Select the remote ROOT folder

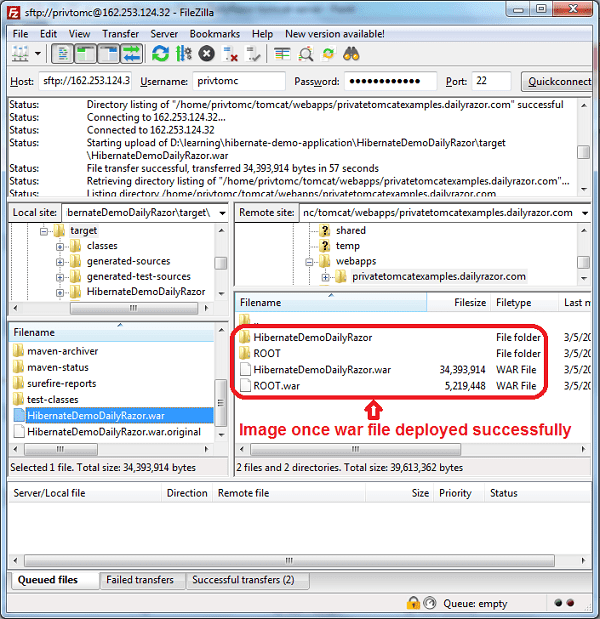(267, 353)
